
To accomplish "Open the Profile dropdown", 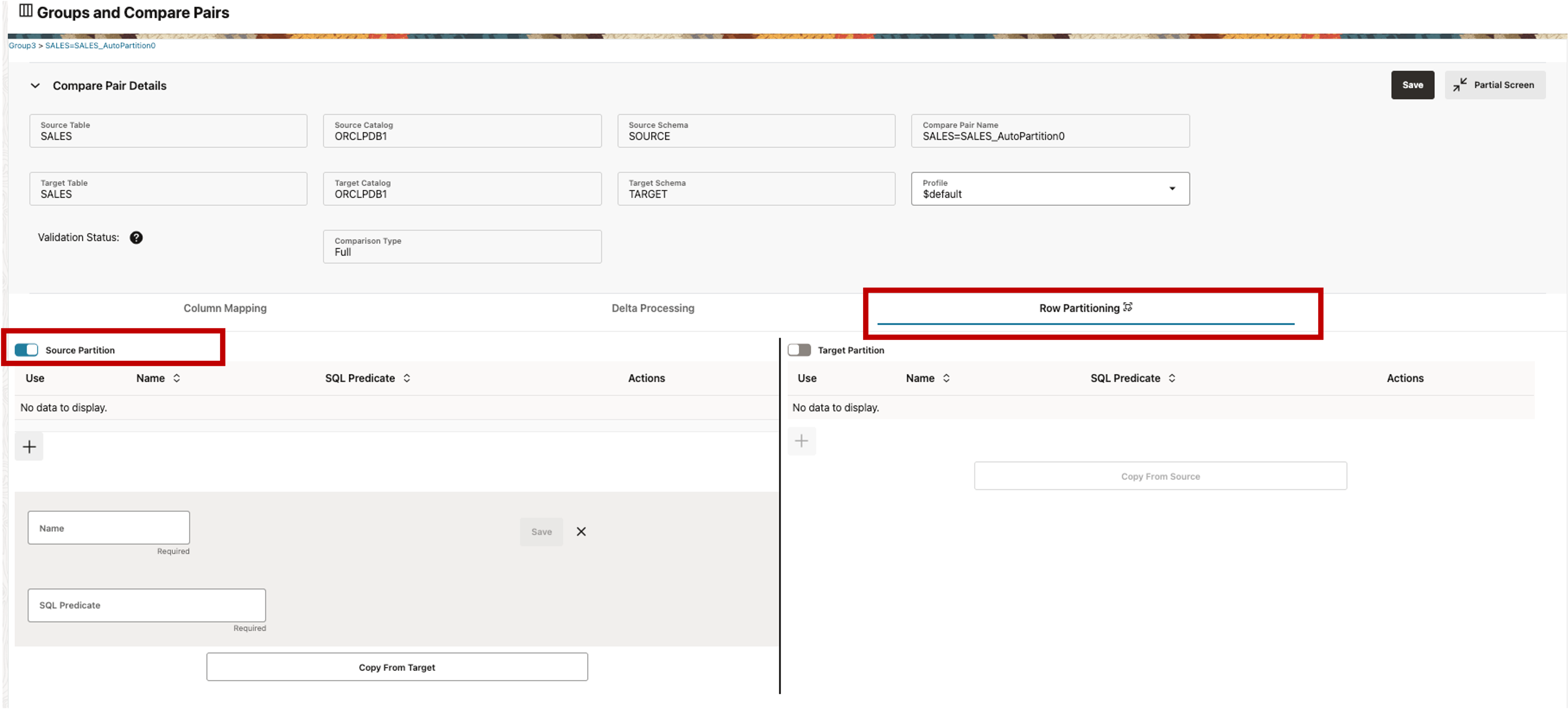I will [x=1172, y=189].
